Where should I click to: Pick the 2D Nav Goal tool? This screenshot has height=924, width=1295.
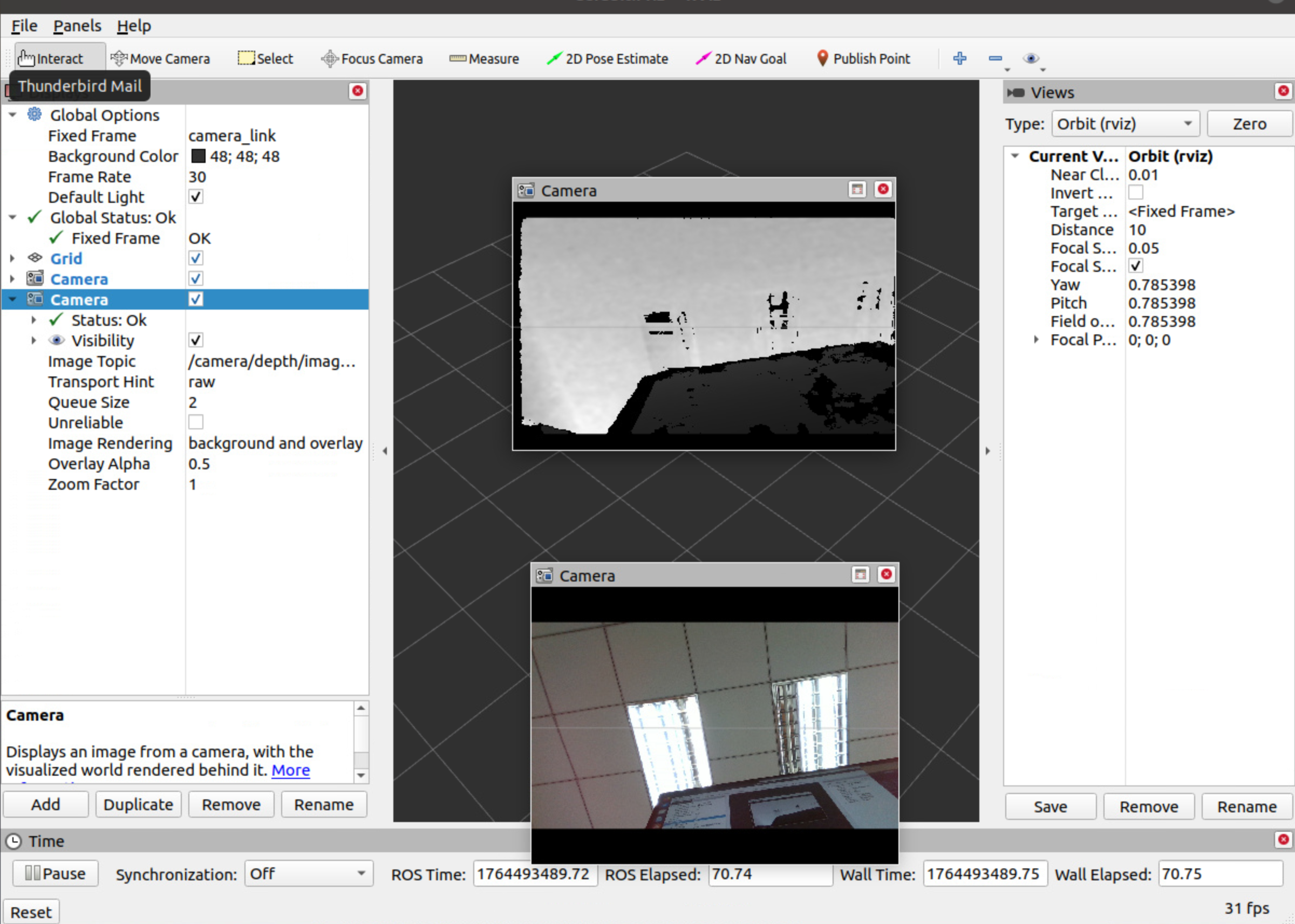741,59
